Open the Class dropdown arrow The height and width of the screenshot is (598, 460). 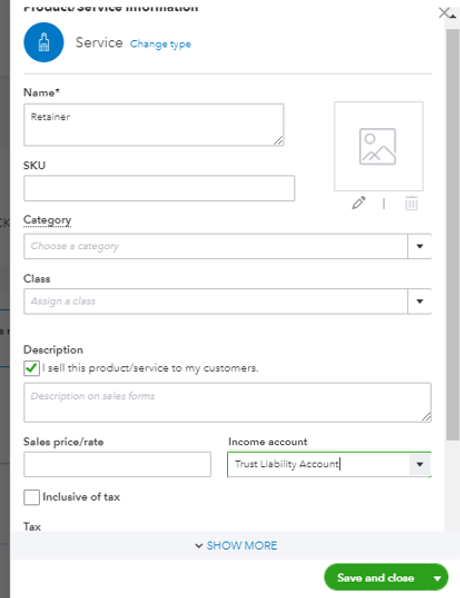click(x=420, y=301)
